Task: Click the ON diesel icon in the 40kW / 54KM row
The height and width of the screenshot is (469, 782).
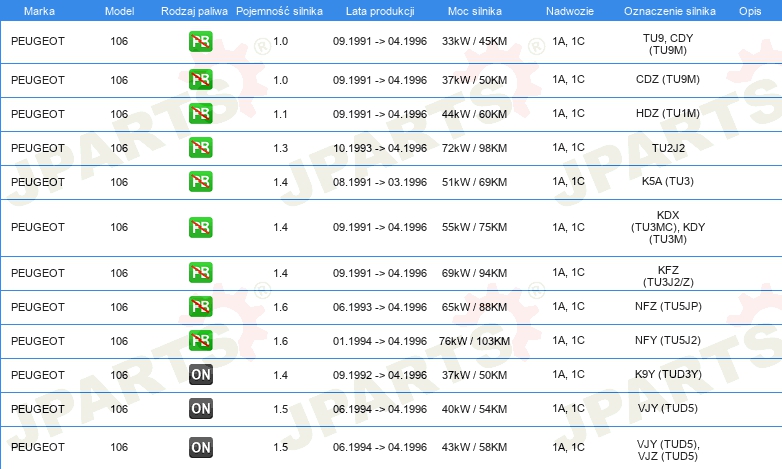Action: (200, 409)
